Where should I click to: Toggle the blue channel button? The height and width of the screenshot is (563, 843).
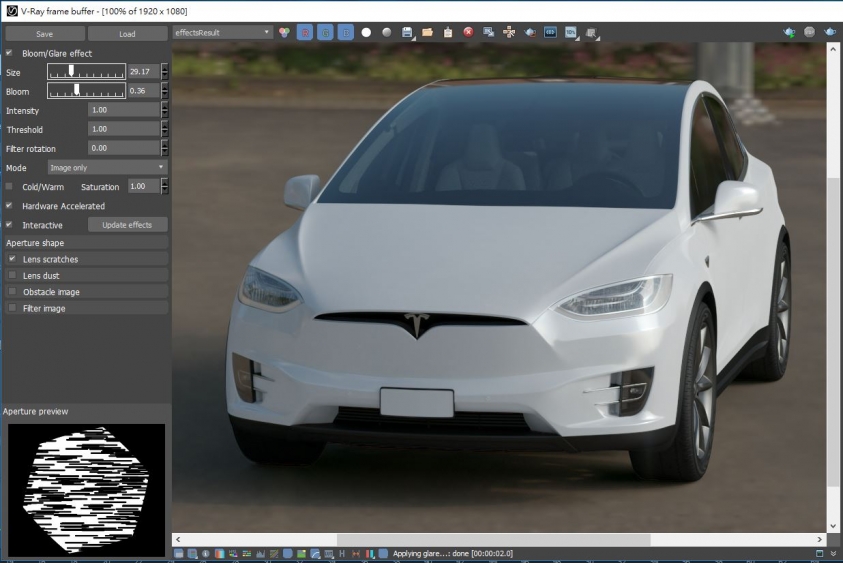tap(345, 32)
